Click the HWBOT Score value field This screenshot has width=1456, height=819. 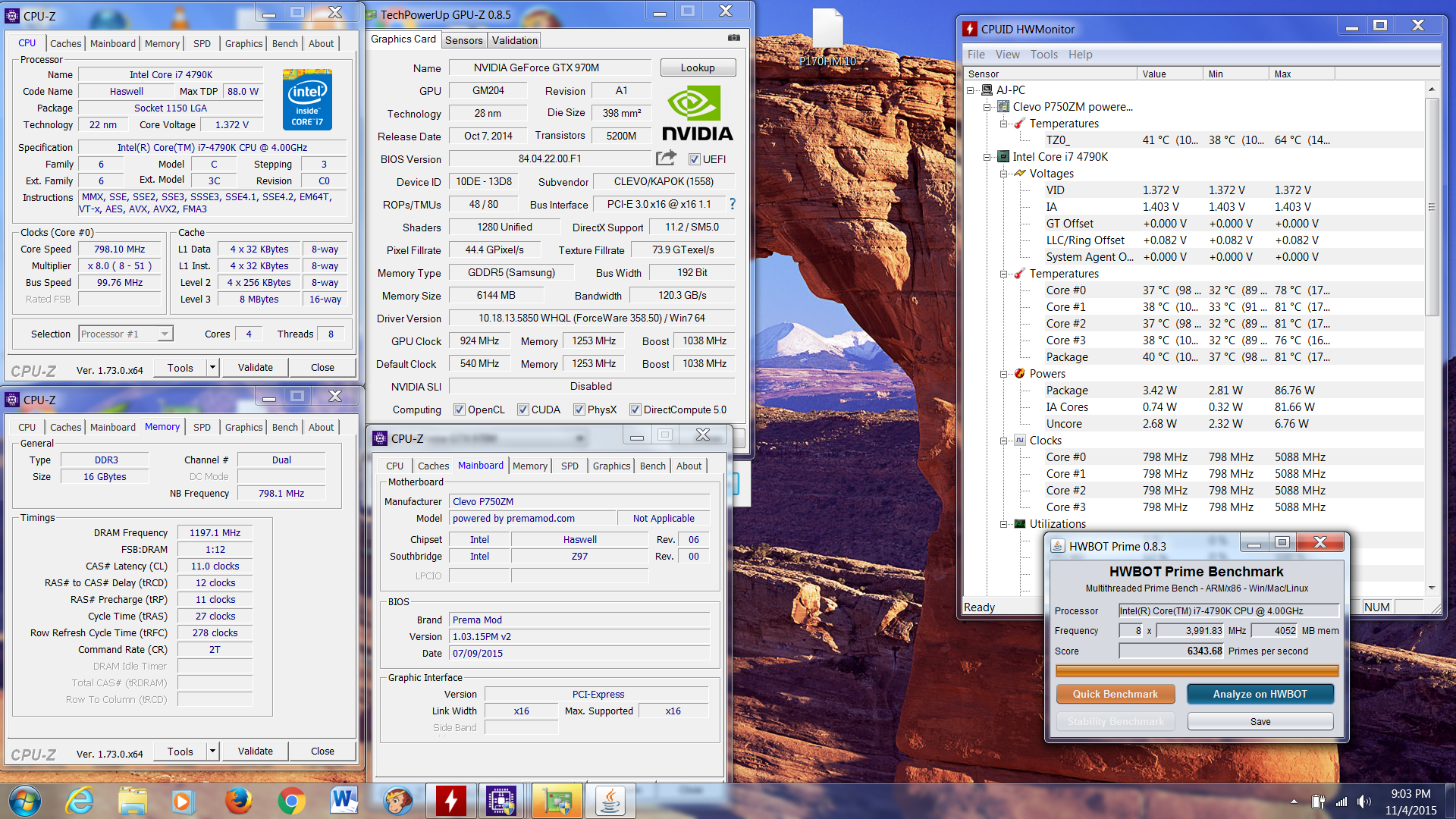pyautogui.click(x=1171, y=651)
